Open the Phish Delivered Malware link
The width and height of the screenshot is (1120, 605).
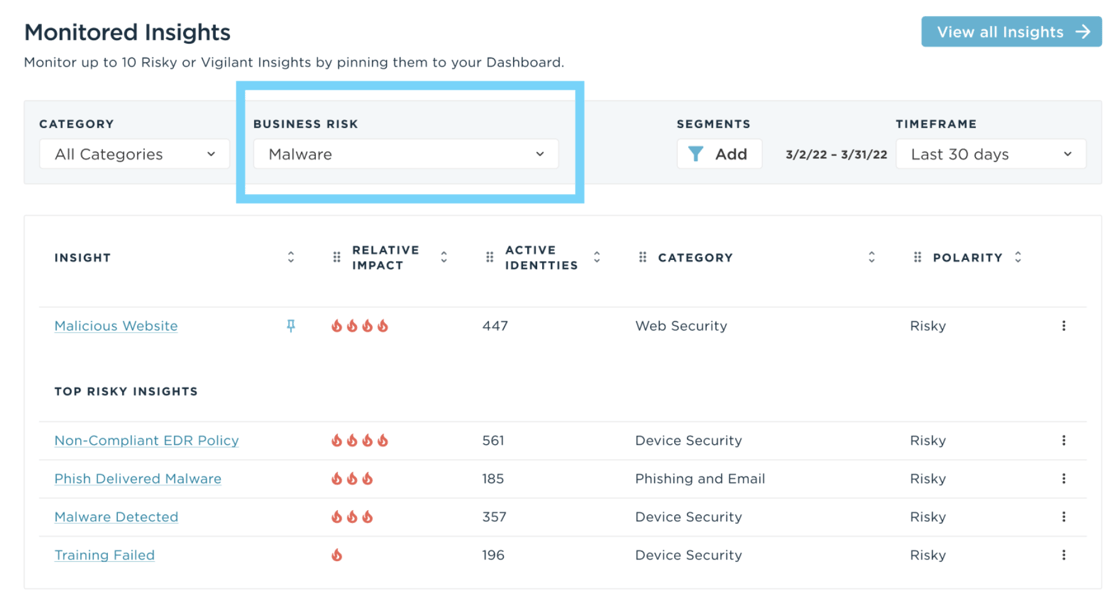pyautogui.click(x=138, y=479)
